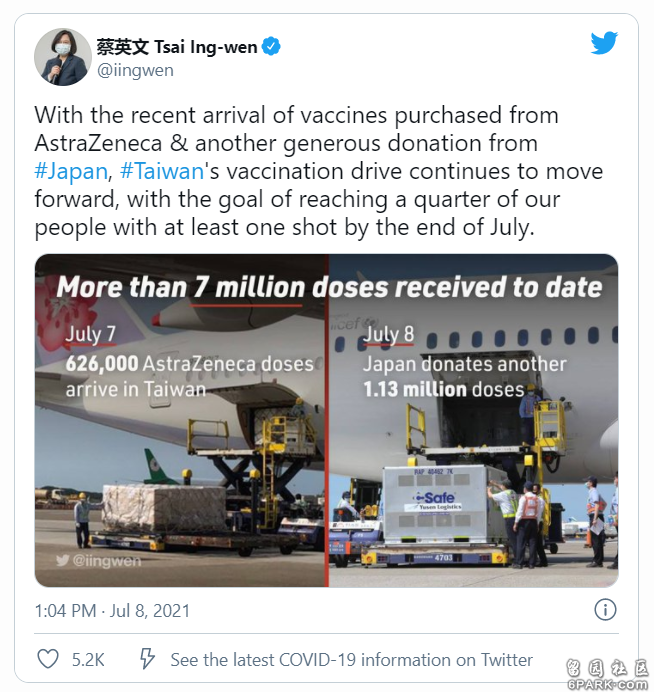Viewport: 654px width, 692px height.
Task: Click the @iingwen watermark on the image
Action: (98, 560)
